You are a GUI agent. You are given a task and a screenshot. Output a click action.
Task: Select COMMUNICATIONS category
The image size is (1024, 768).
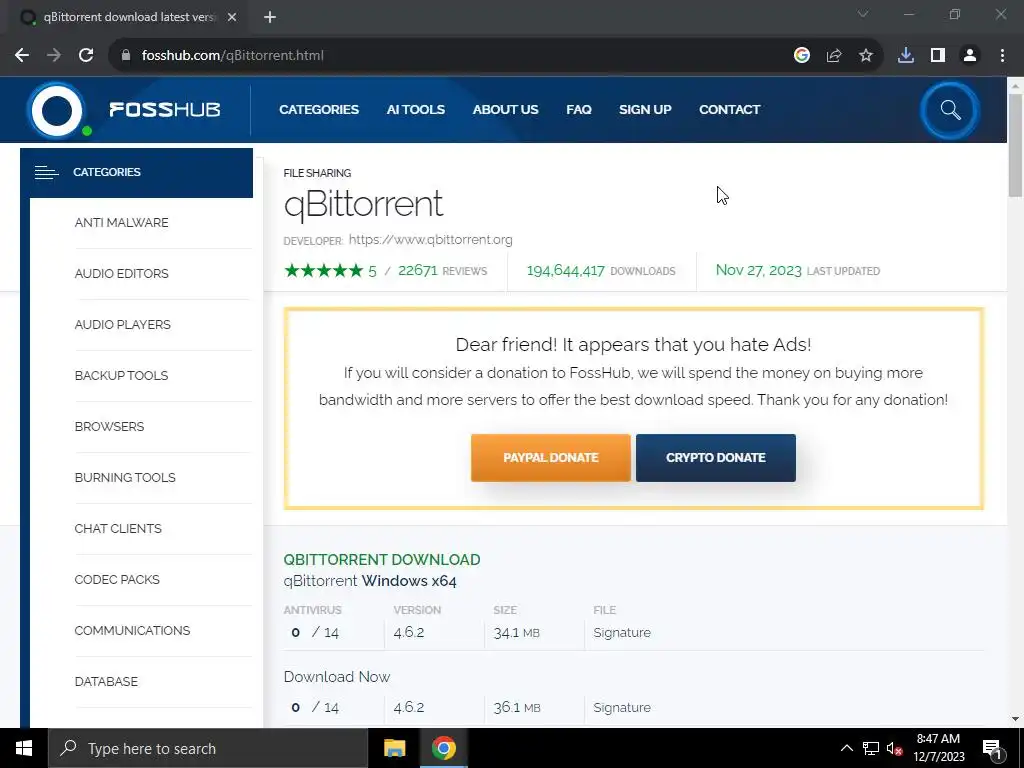132,630
